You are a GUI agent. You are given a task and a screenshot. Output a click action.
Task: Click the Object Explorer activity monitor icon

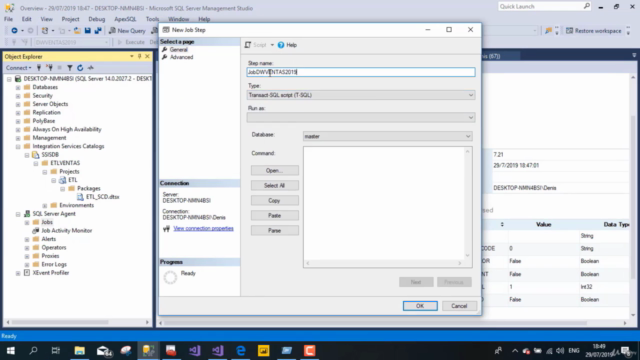[x=91, y=68]
